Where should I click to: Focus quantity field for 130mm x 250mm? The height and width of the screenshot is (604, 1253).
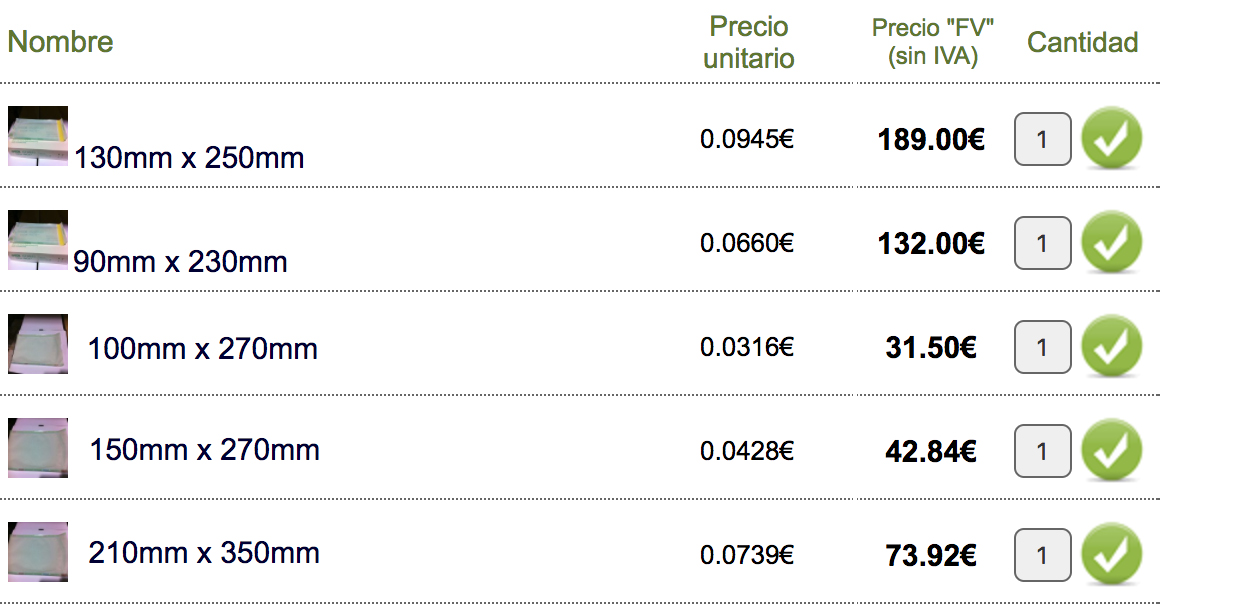click(x=1042, y=139)
